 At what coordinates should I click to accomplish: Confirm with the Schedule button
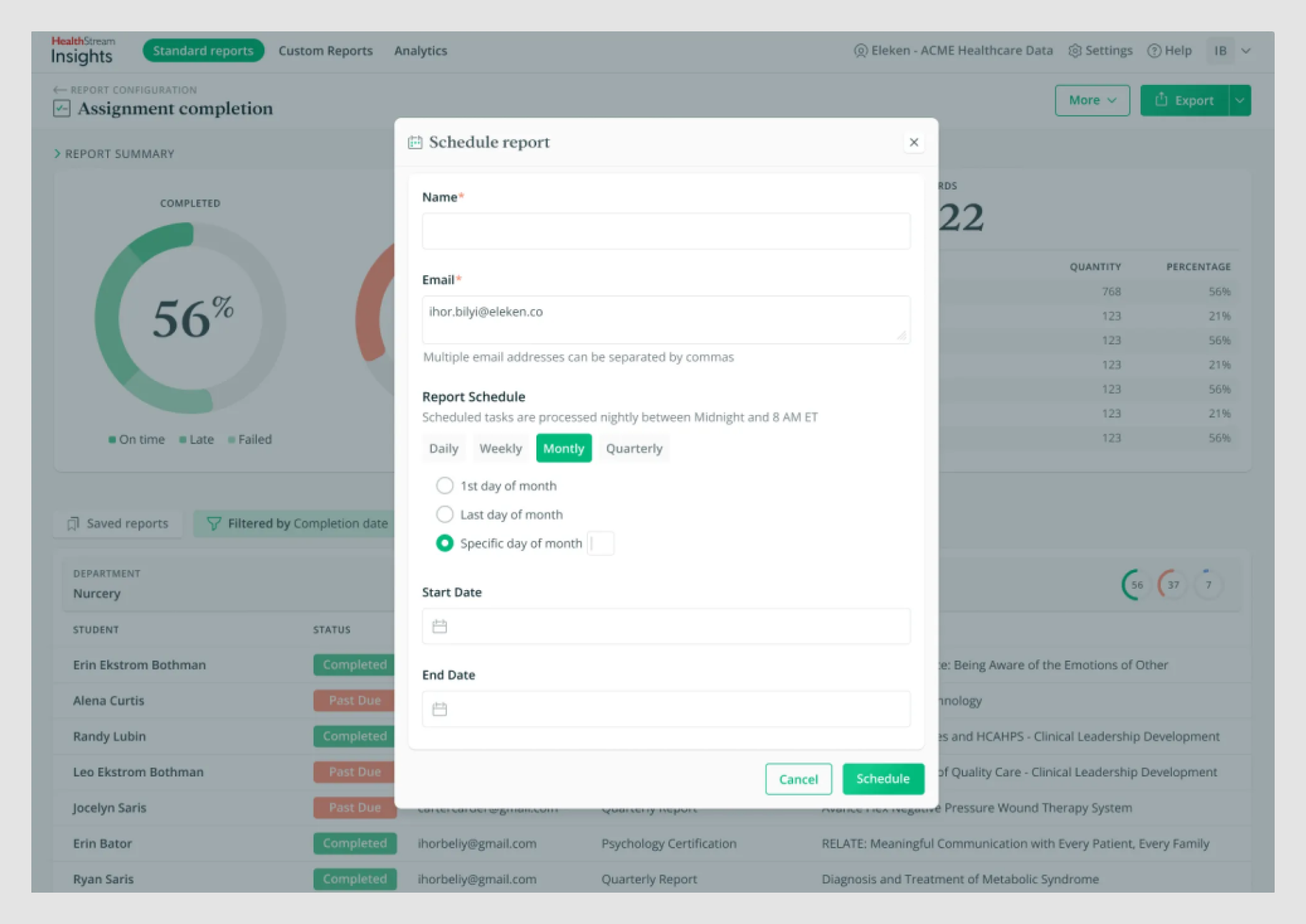[x=883, y=779]
